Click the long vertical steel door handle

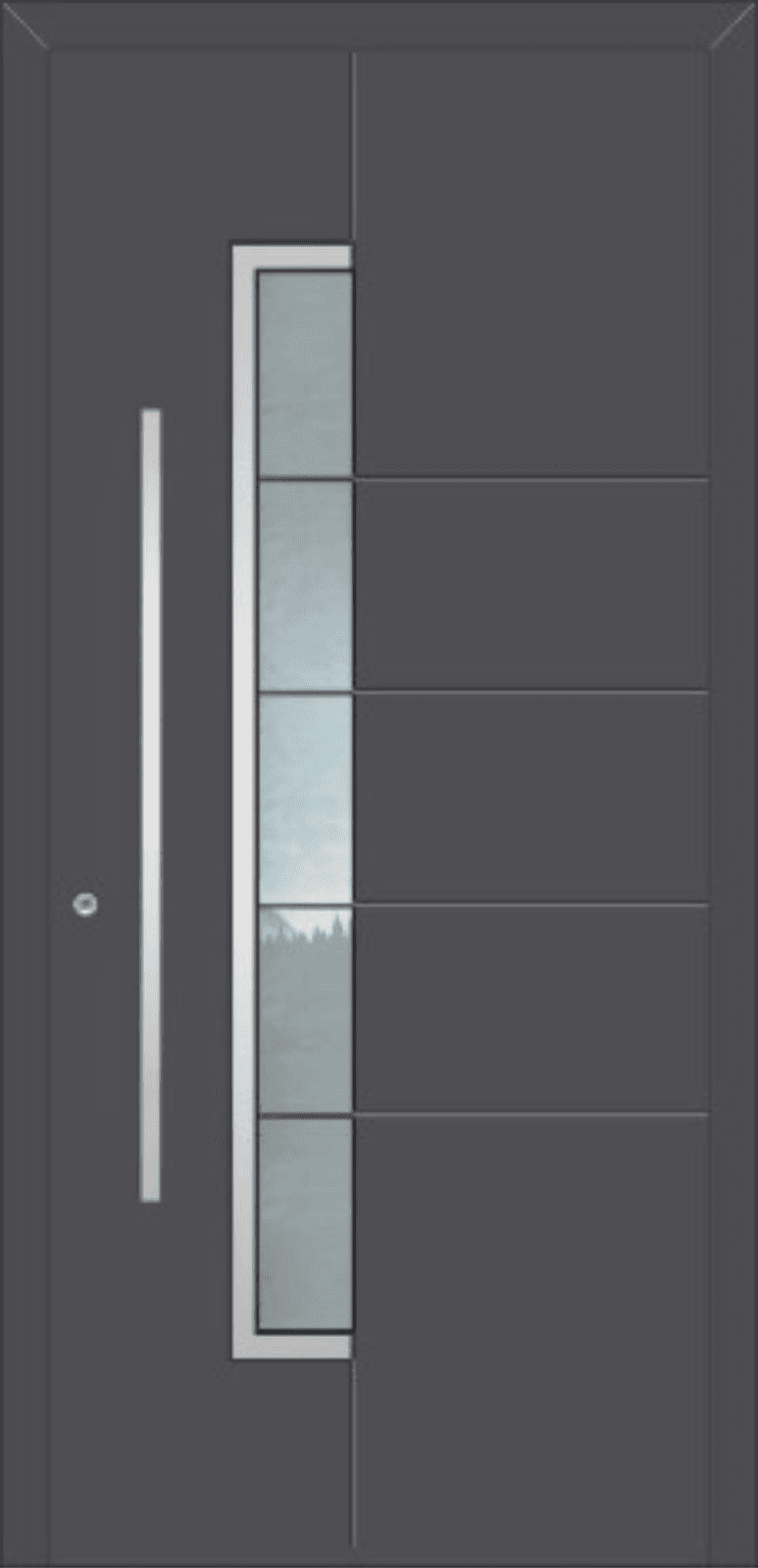point(150,805)
